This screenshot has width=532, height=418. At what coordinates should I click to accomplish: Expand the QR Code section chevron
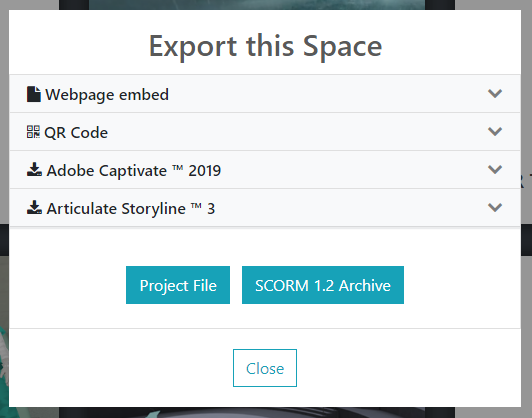(x=495, y=131)
